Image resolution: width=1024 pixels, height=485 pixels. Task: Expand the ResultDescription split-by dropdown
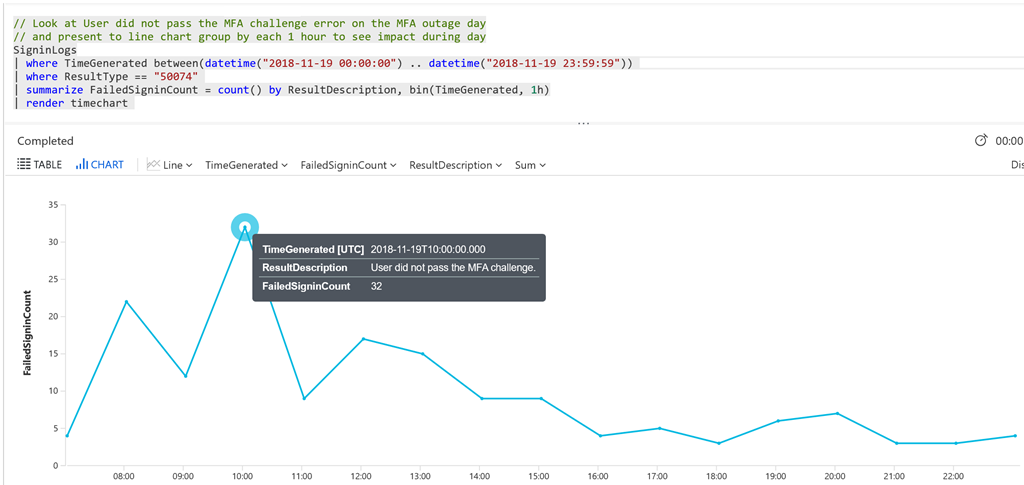[x=455, y=165]
